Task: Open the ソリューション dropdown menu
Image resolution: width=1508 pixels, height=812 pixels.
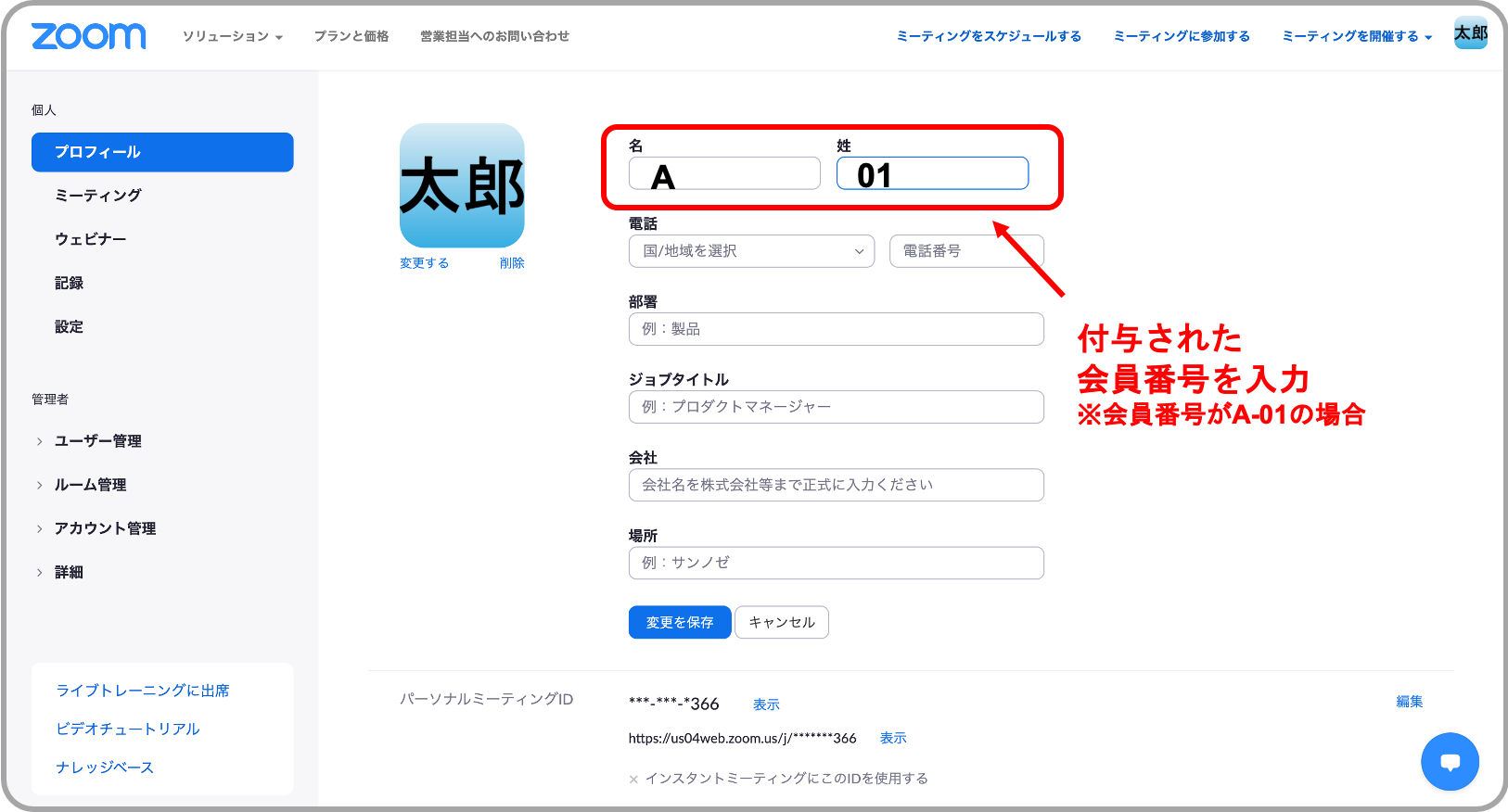Action: point(232,36)
